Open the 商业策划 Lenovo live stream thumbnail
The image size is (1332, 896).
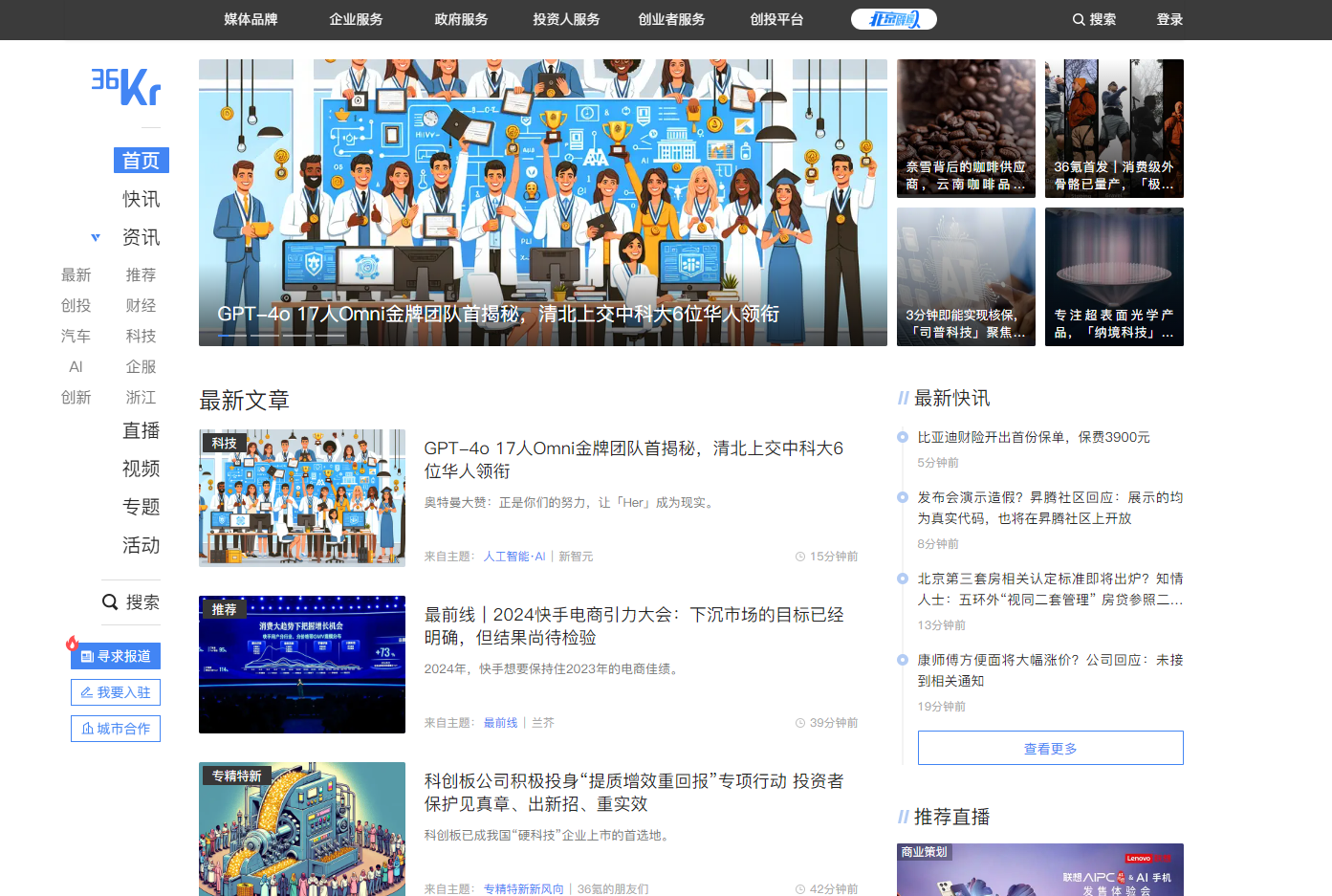1040,870
